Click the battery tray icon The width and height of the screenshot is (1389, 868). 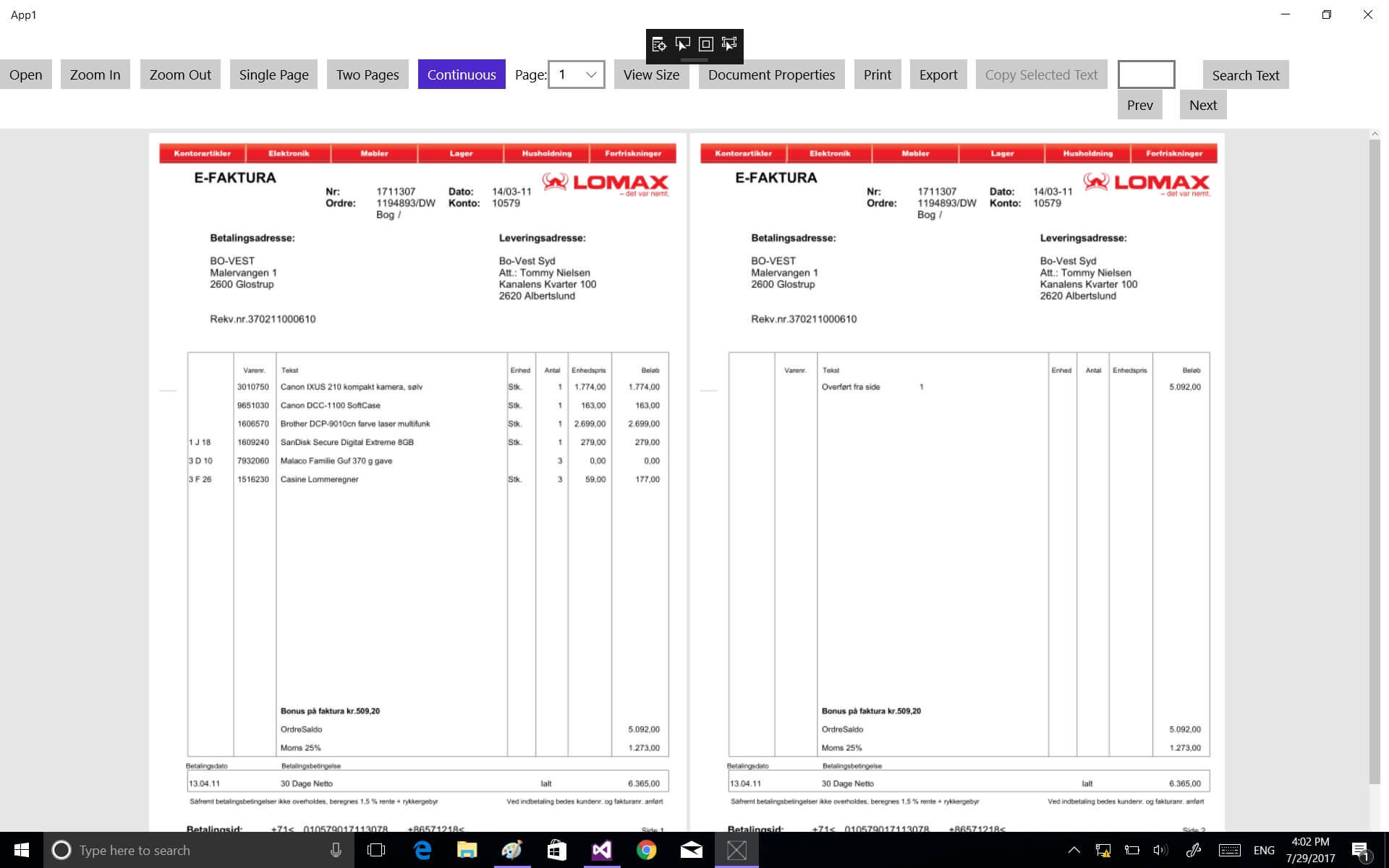tap(1132, 850)
